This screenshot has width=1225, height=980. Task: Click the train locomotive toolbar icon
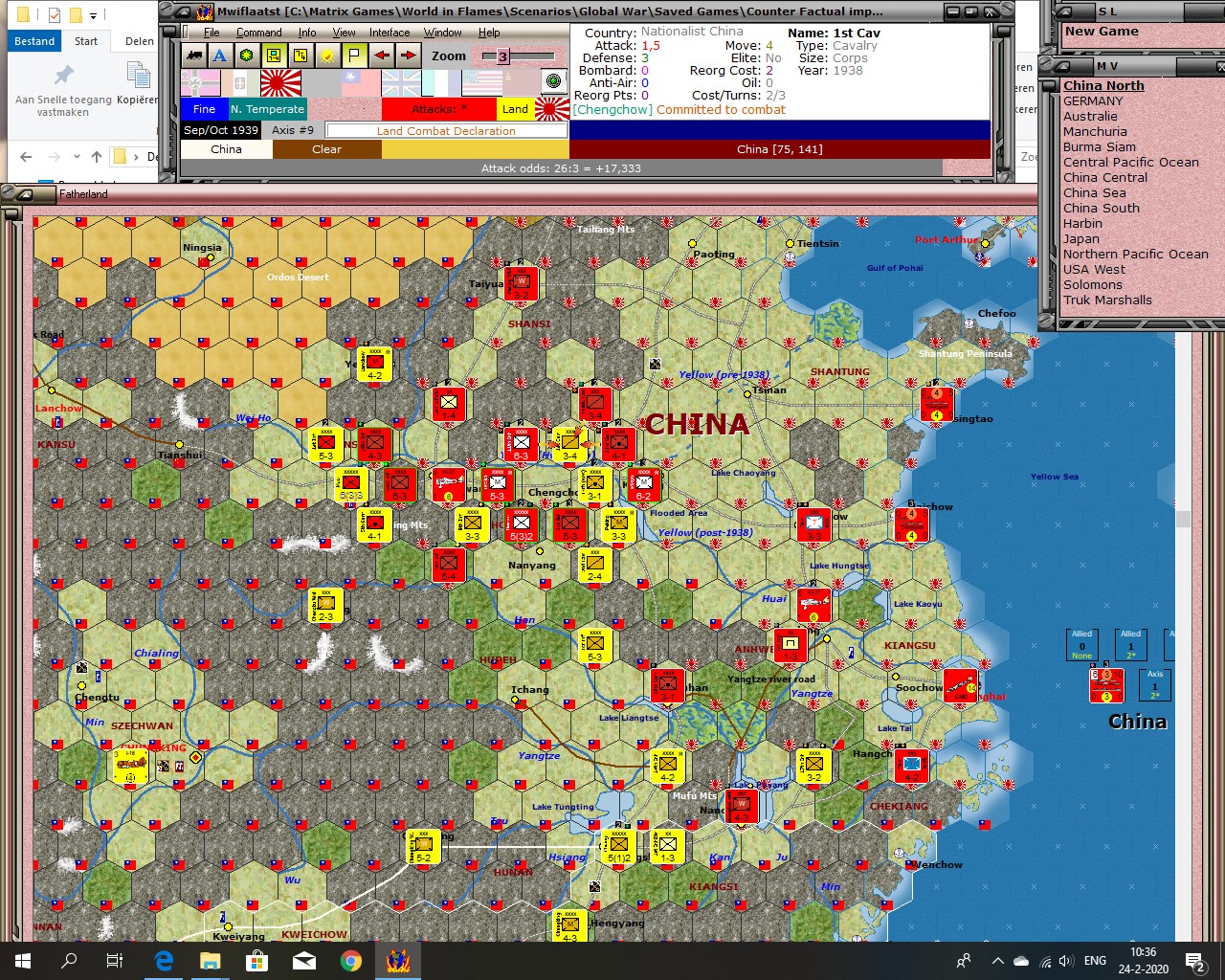click(x=193, y=56)
